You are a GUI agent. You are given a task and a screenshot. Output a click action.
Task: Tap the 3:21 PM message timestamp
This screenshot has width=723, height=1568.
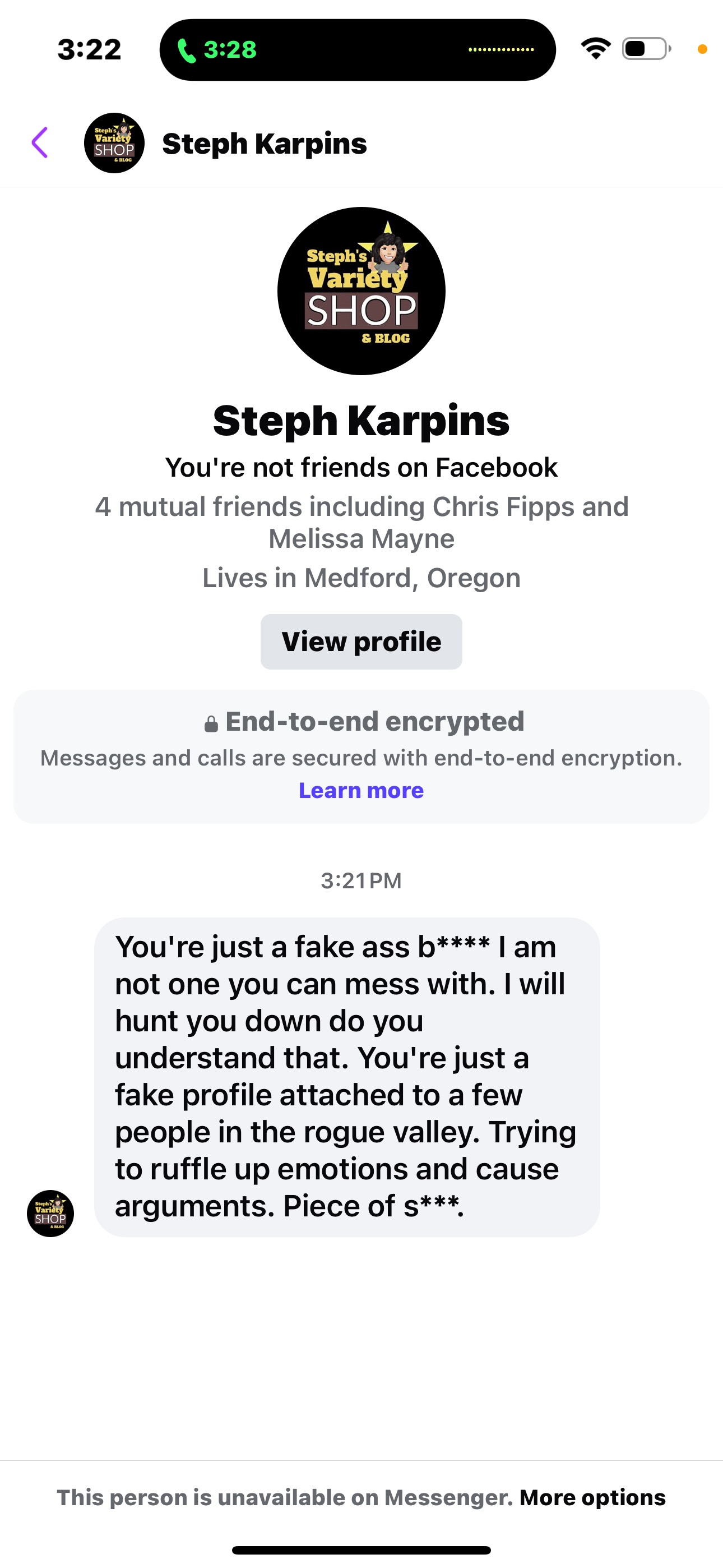361,880
